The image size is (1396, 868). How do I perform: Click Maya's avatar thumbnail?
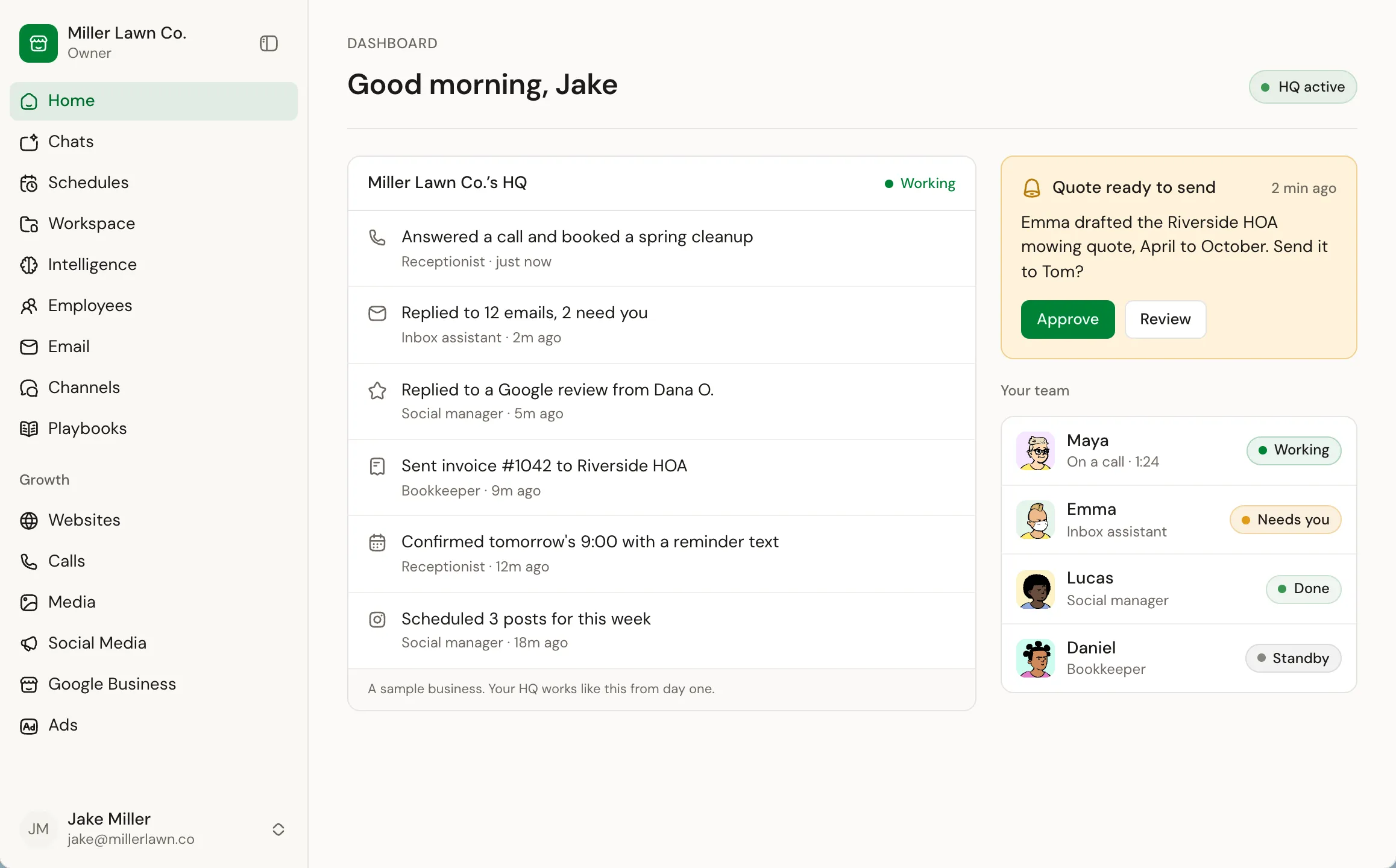pyautogui.click(x=1036, y=451)
